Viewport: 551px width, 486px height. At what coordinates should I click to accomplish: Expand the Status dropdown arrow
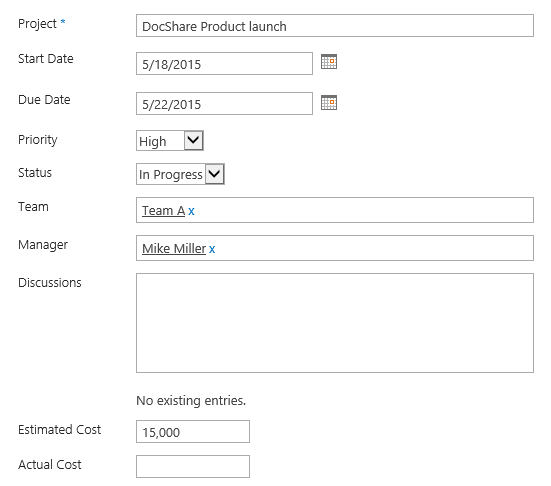[214, 174]
